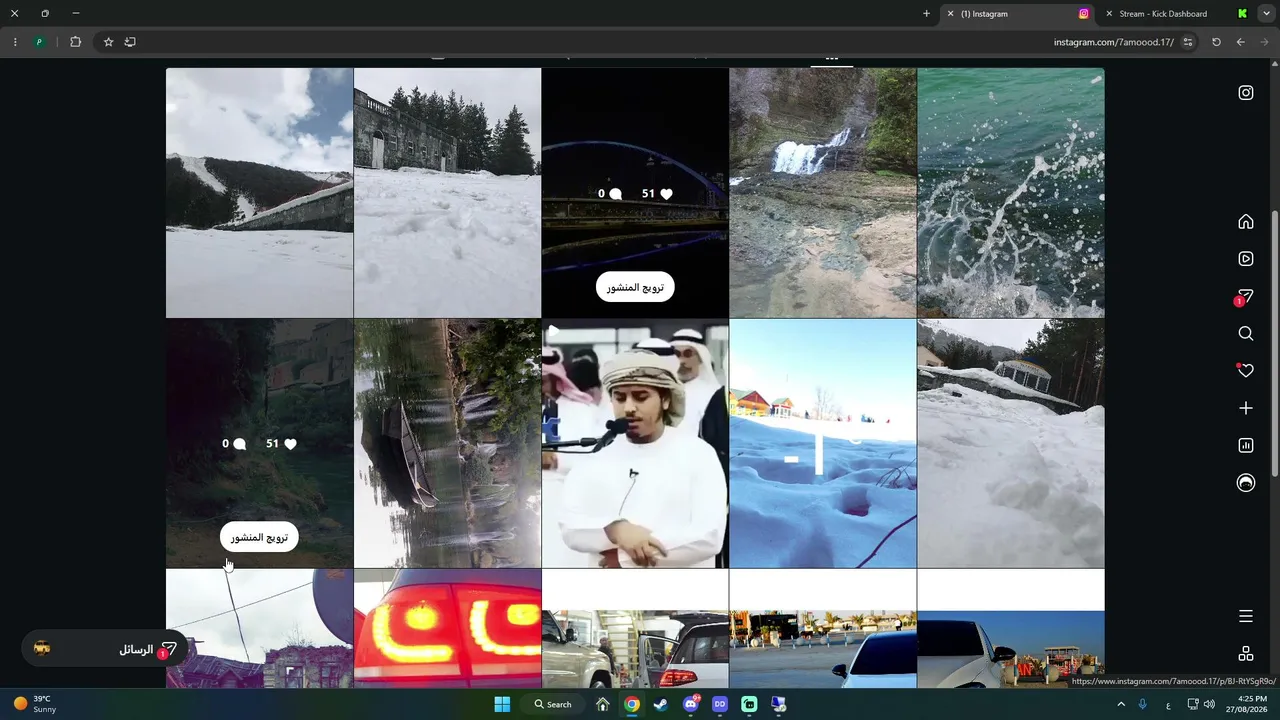The width and height of the screenshot is (1280, 720).
Task: Open the rocky waterfall post
Action: coord(823,193)
